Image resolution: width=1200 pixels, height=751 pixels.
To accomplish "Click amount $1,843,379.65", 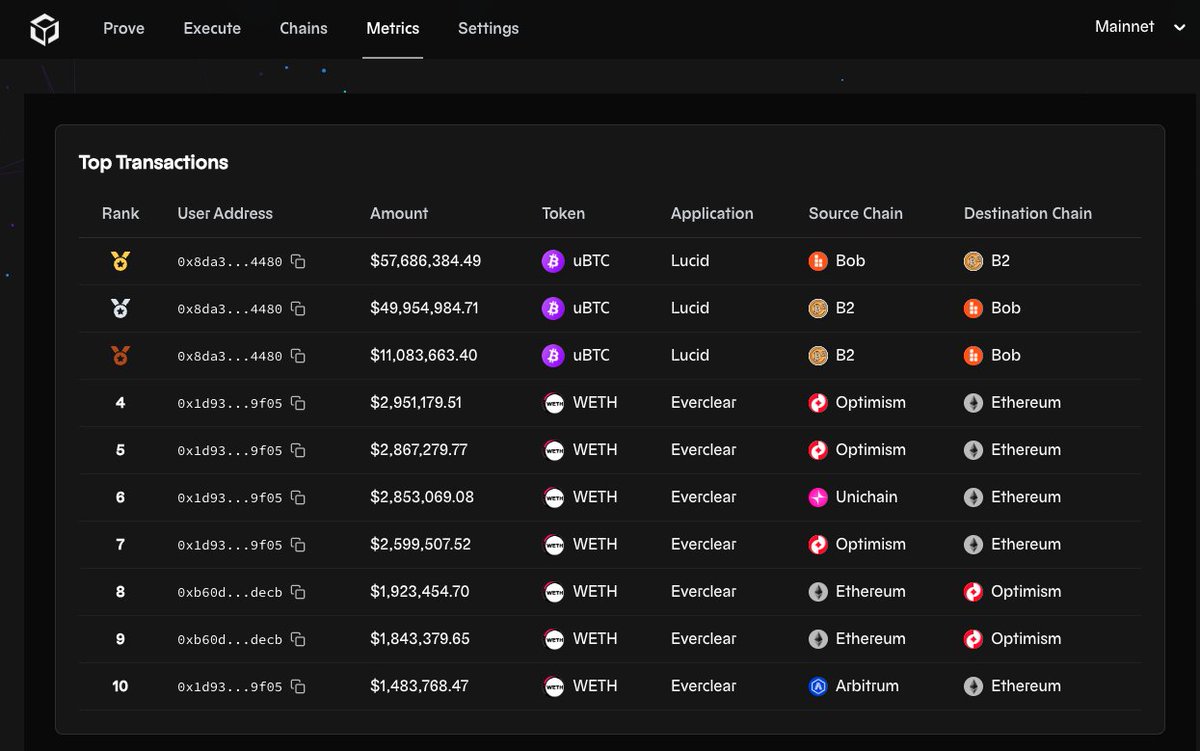I will coord(419,639).
